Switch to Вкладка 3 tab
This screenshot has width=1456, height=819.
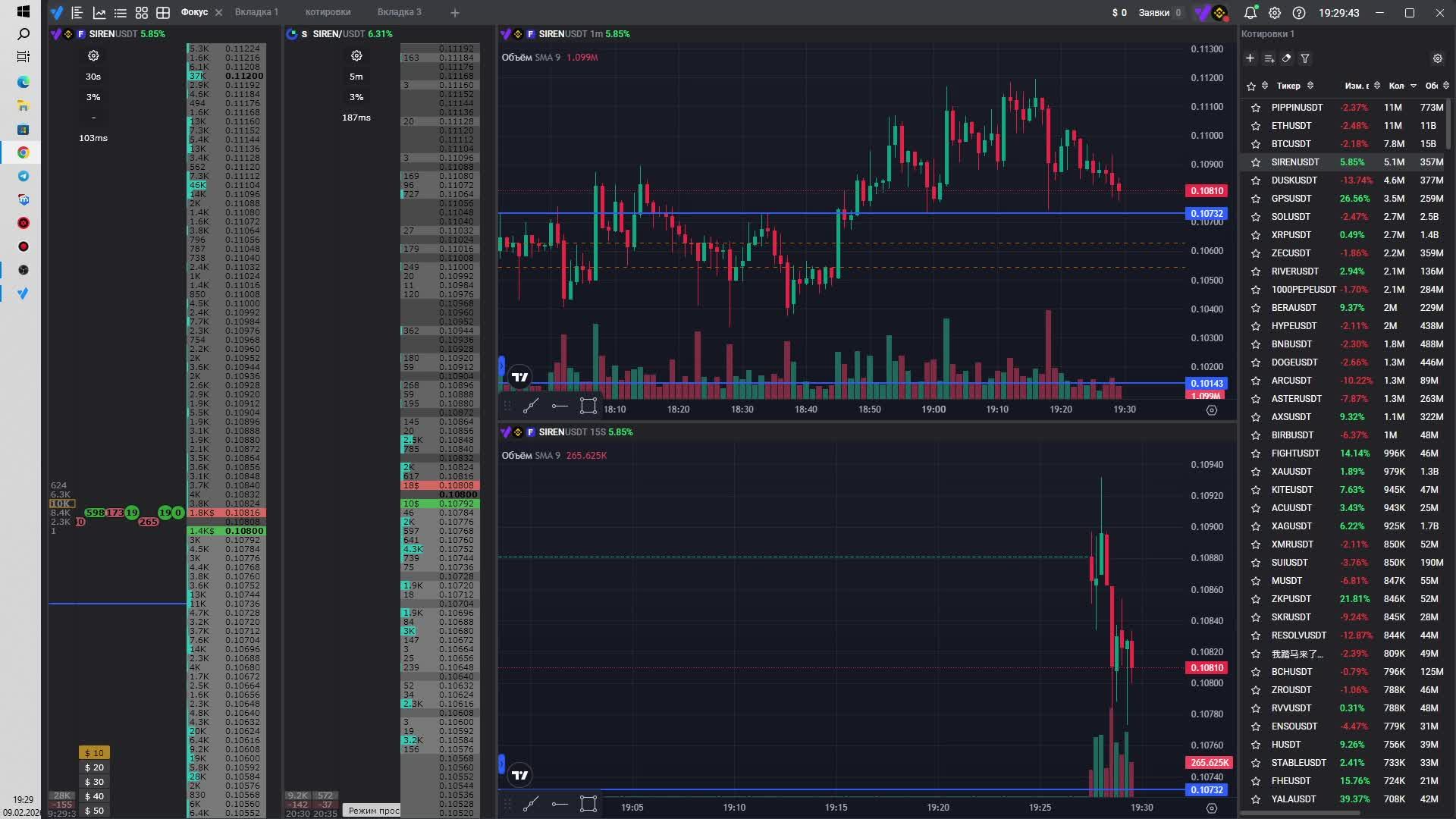click(399, 12)
